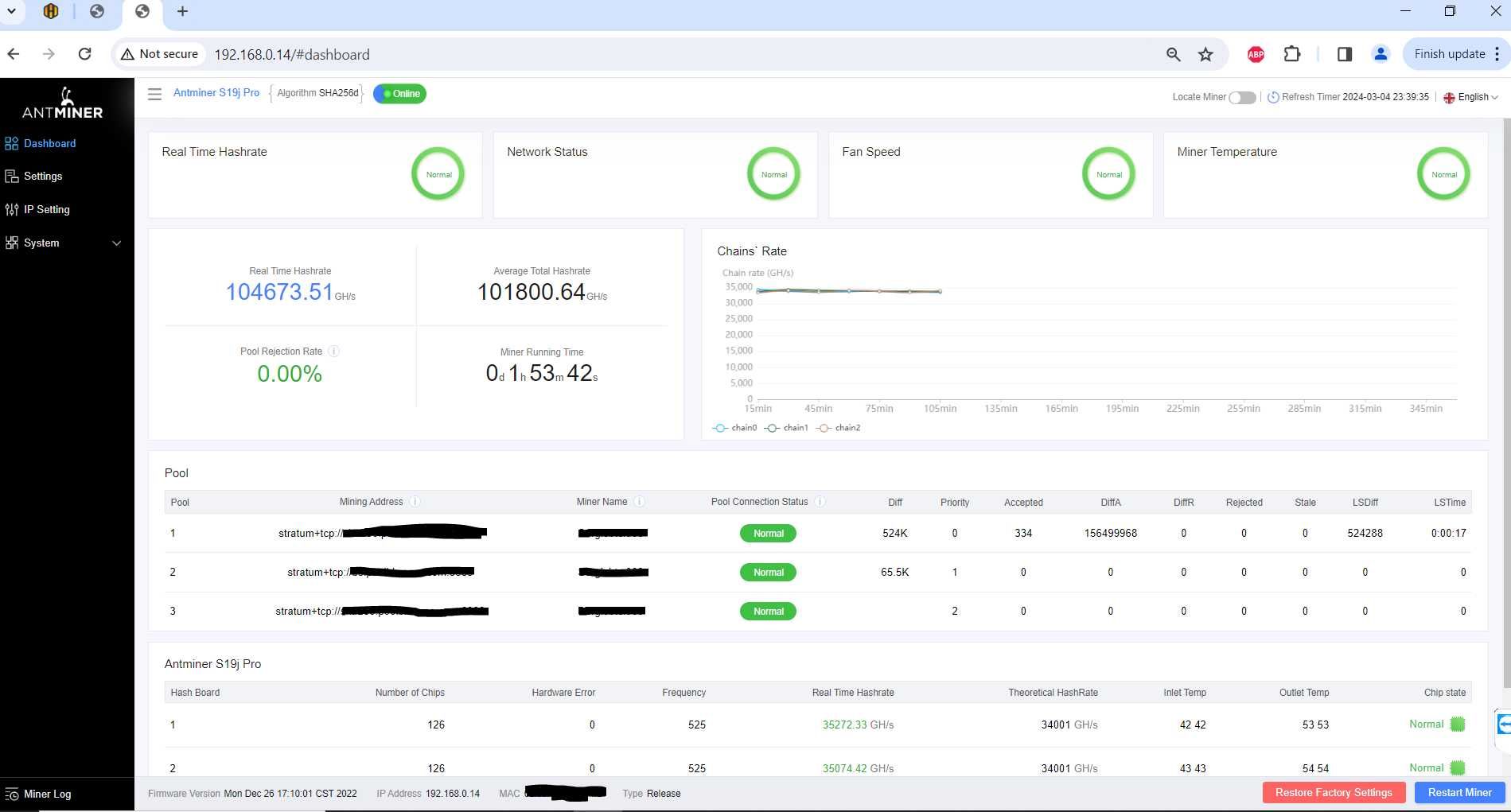
Task: Click the Real Time Hashrate Normal ring
Action: tap(438, 174)
